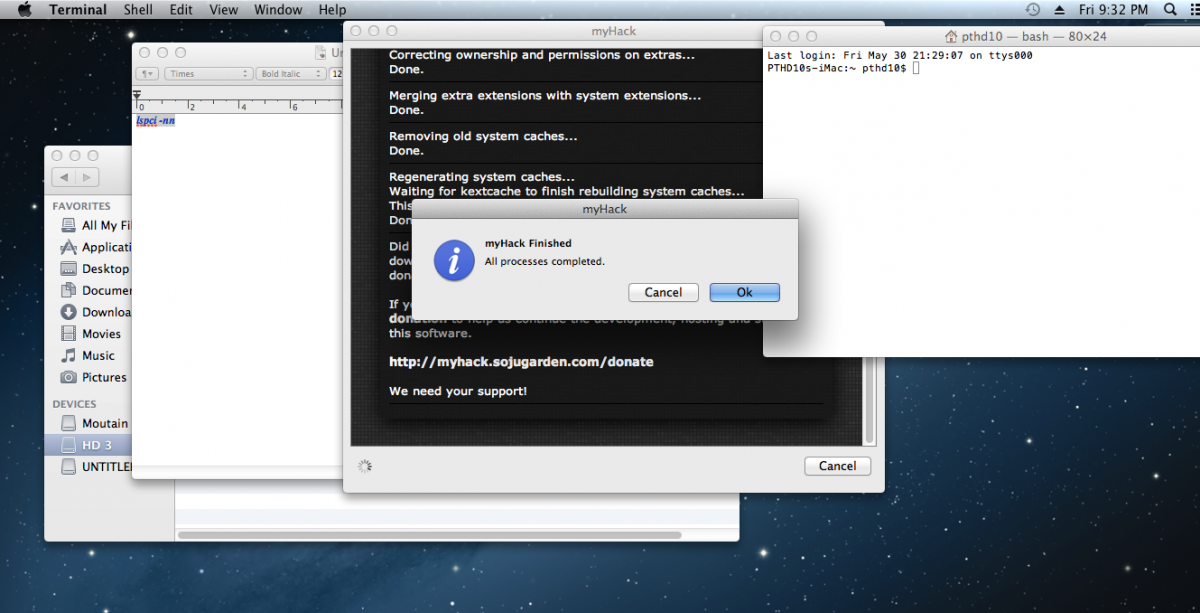Click the Time Machine menu bar icon
1200x613 pixels.
(1032, 10)
